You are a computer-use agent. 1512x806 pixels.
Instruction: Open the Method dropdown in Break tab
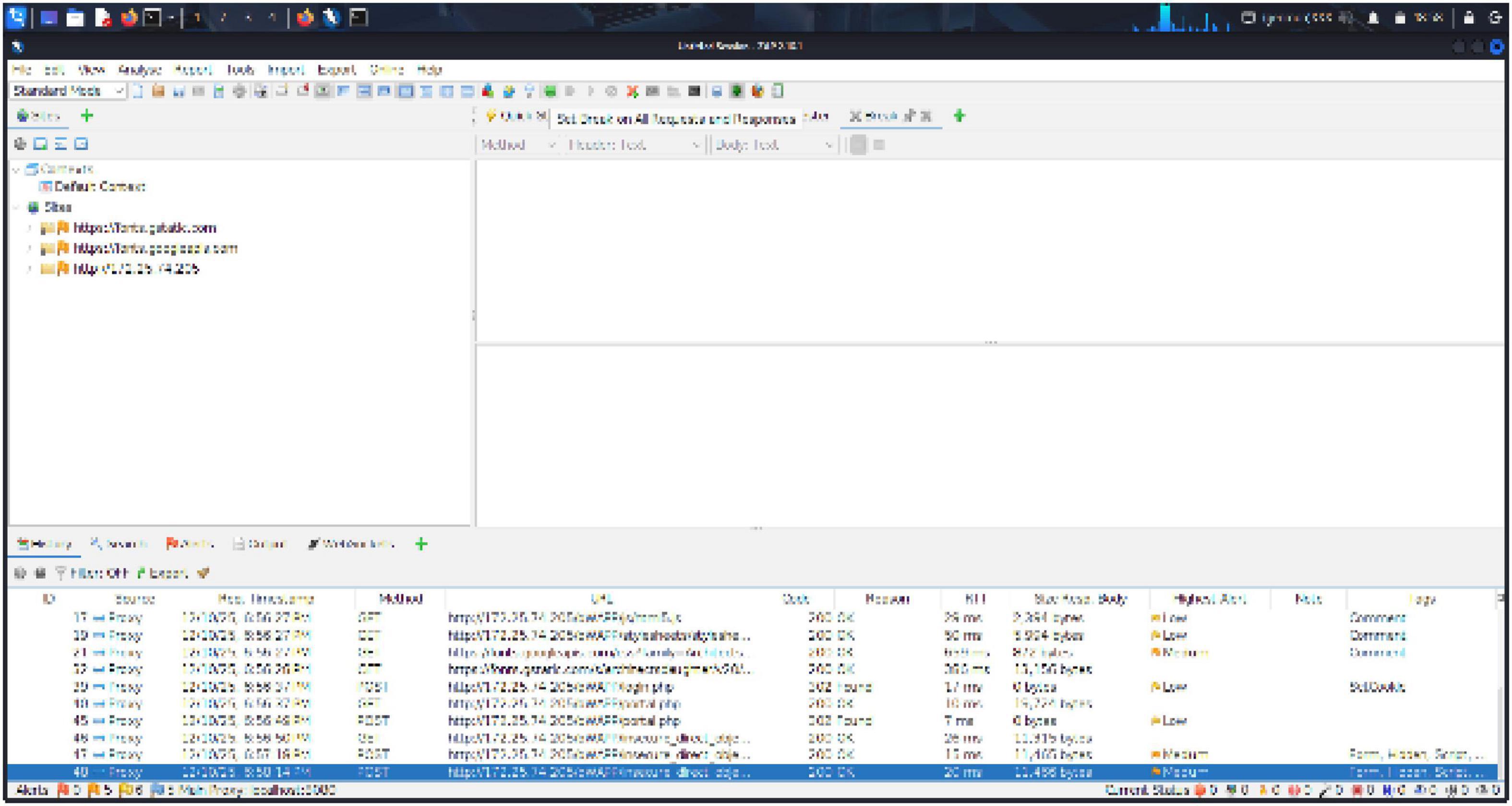[x=517, y=144]
